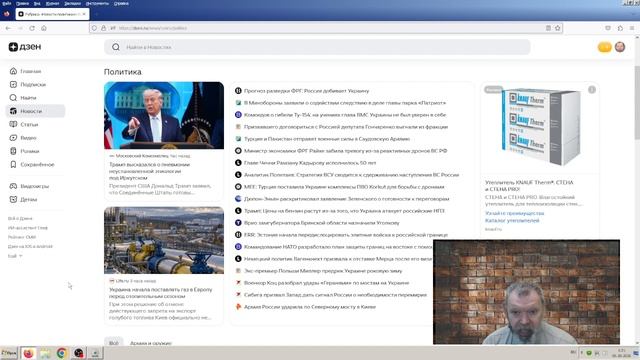Open the Firefox hamburger menu

tap(632, 28)
